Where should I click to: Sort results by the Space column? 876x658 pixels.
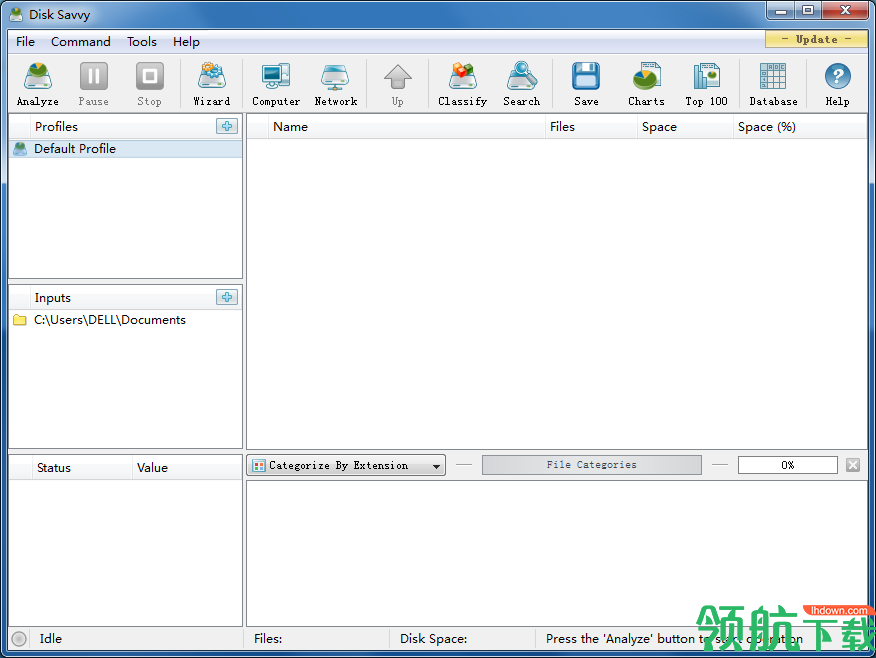[x=685, y=127]
